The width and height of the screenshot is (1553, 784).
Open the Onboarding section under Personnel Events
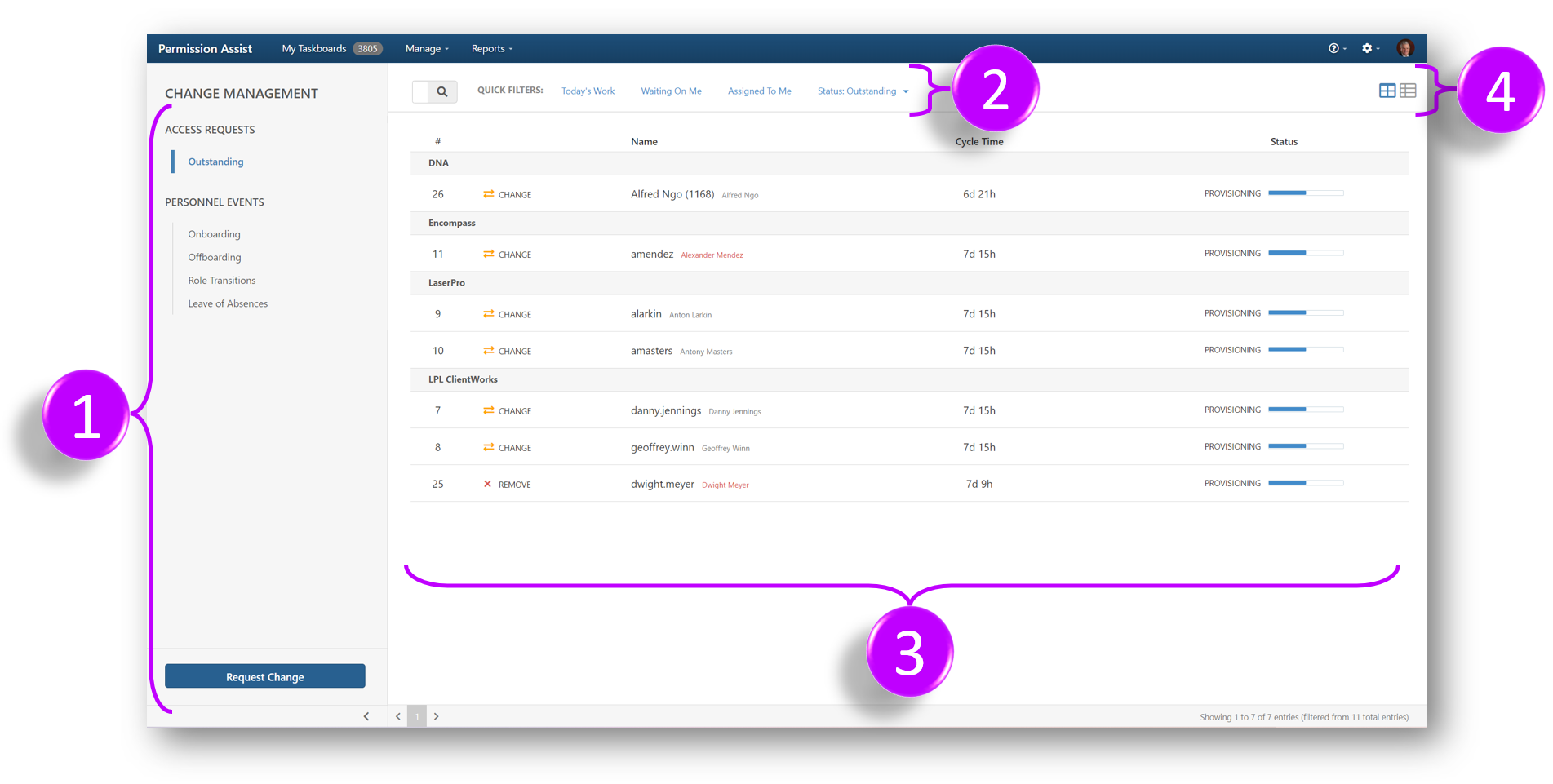pos(214,234)
